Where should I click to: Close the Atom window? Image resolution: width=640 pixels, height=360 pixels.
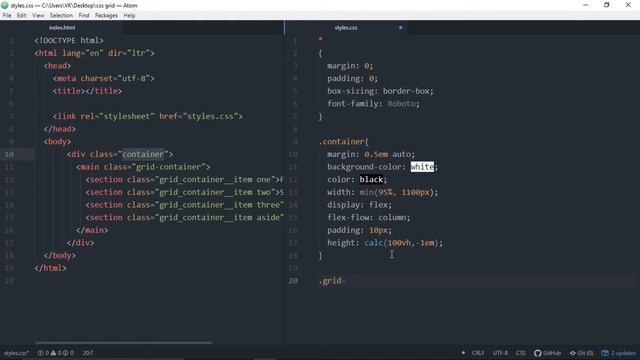pyautogui.click(x=628, y=5)
